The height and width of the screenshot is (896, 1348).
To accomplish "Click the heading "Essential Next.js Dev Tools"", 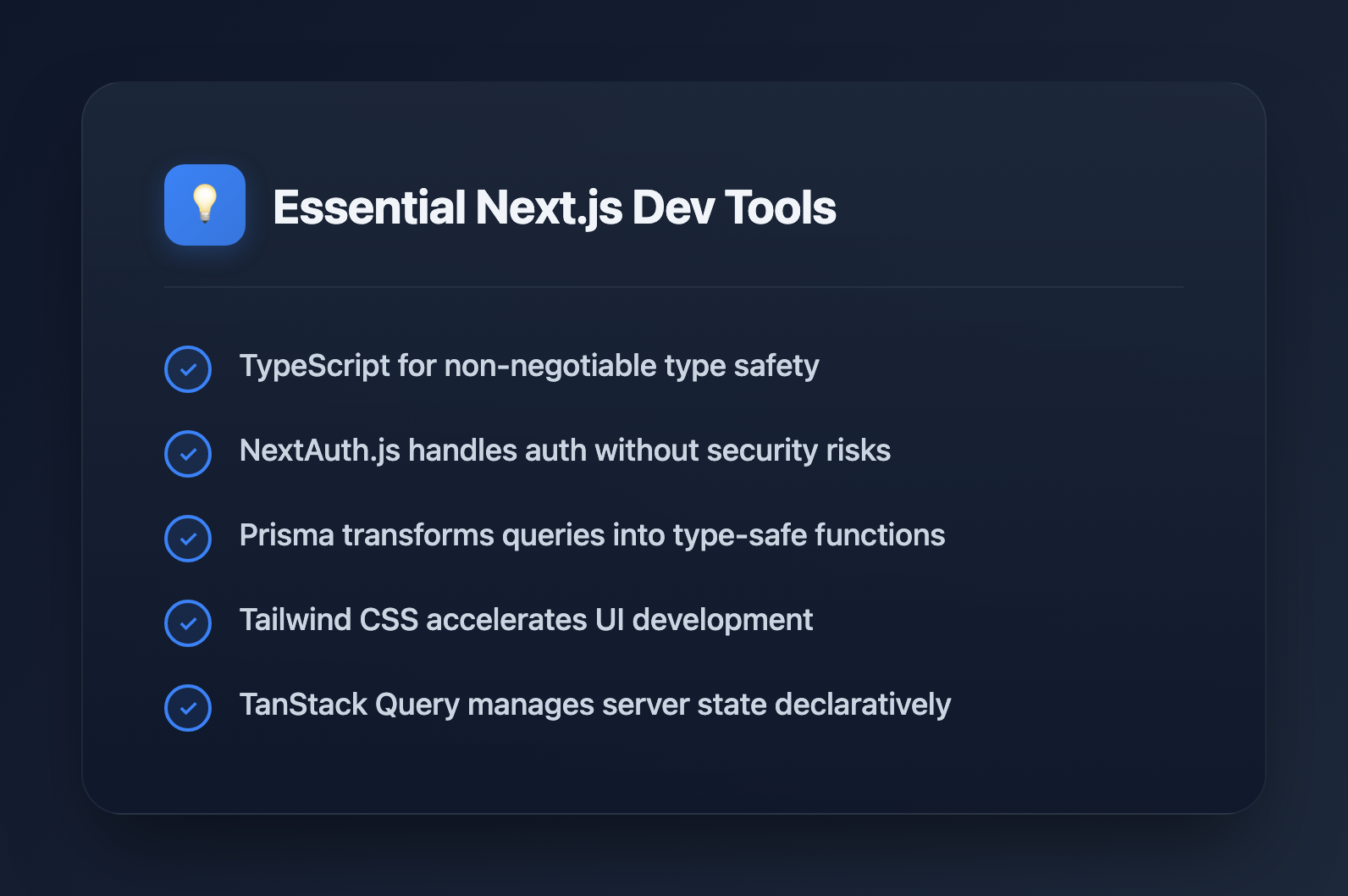I will [555, 207].
